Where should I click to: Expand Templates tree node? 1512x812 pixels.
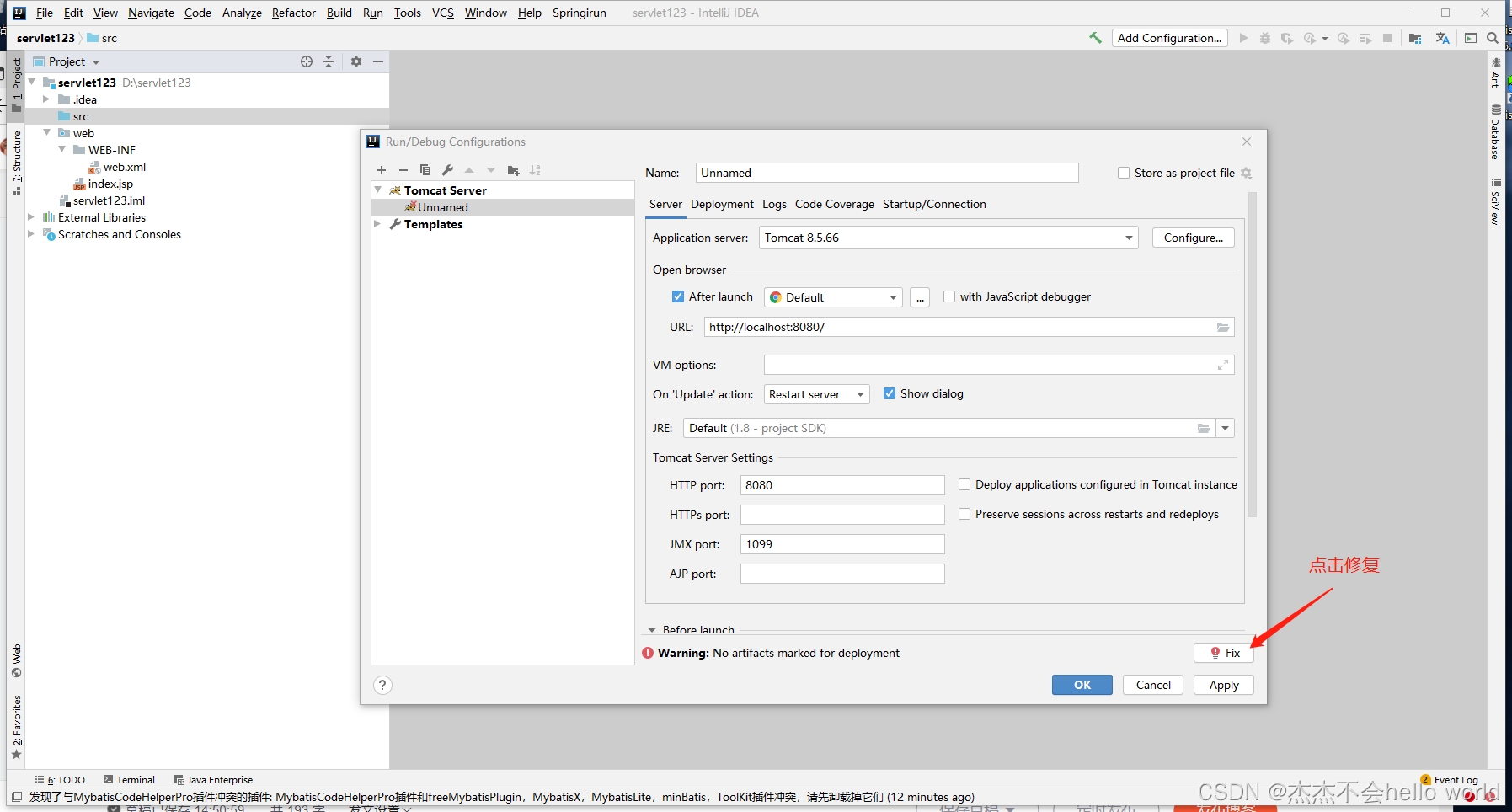[378, 224]
